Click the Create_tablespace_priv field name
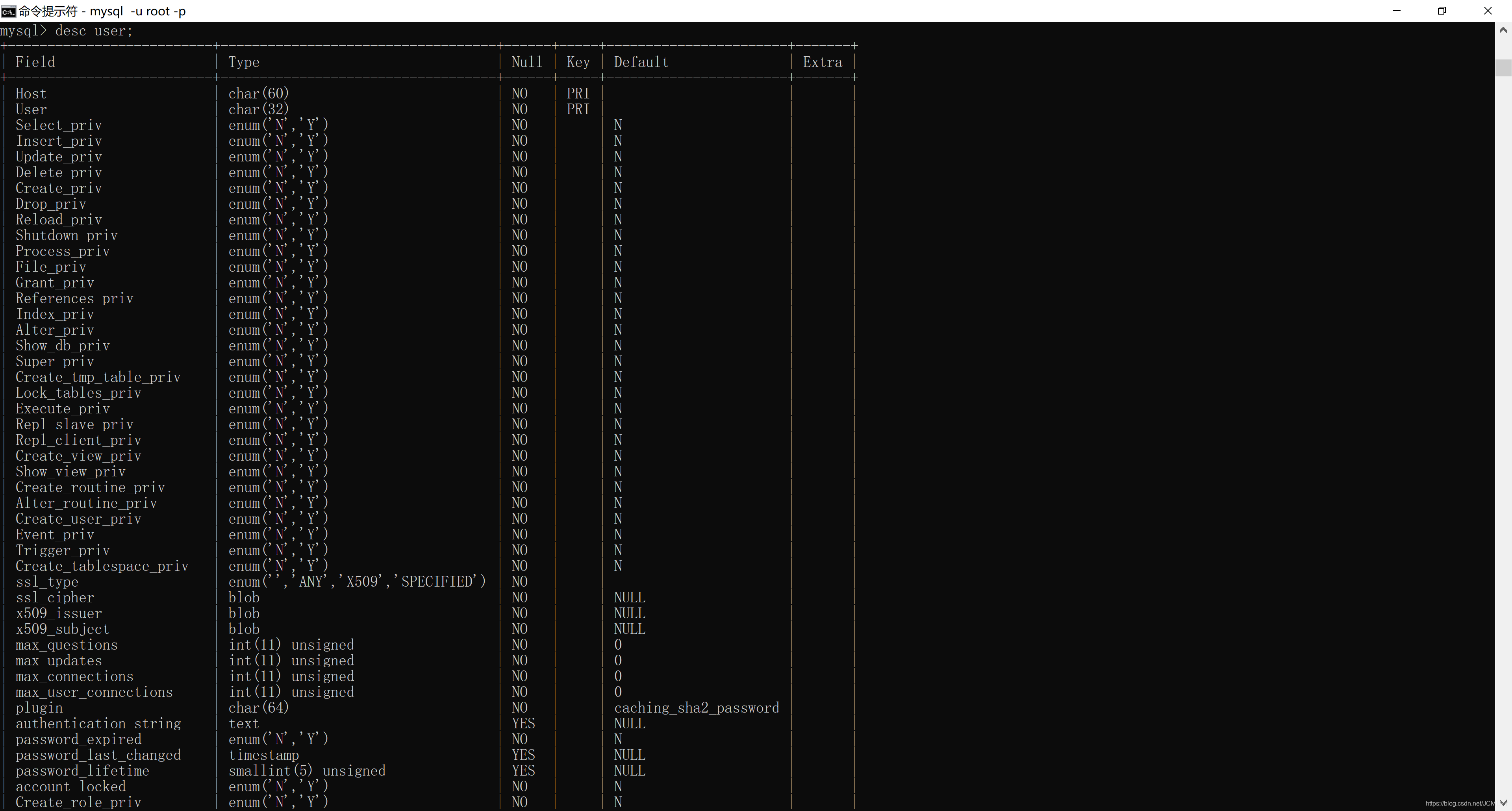1512x811 pixels. click(102, 566)
